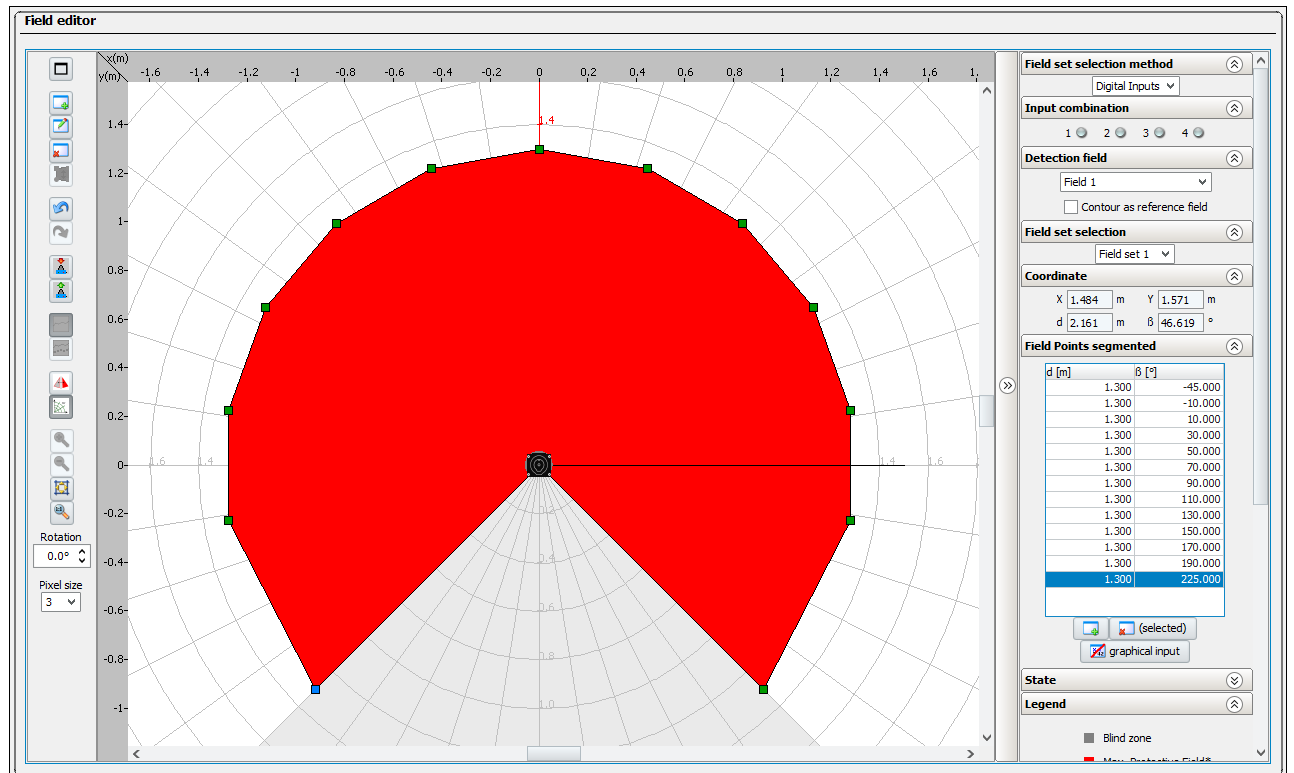Click the green-arrow person icon in left toolbar

pos(61,291)
